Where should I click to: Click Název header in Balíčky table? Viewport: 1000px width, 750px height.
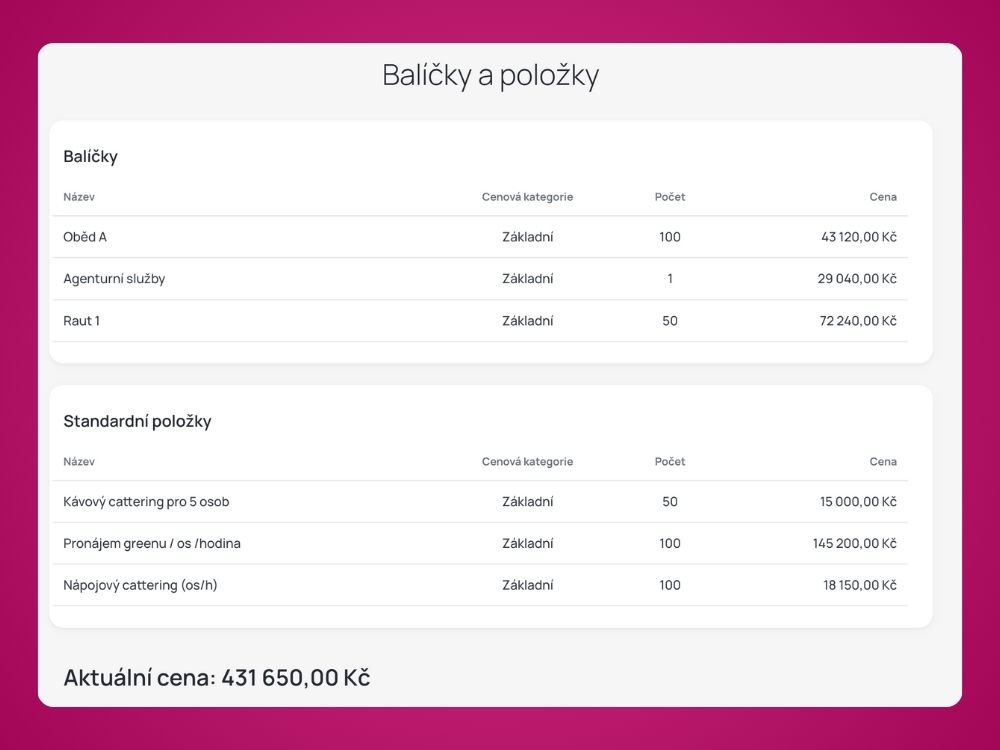tap(79, 197)
